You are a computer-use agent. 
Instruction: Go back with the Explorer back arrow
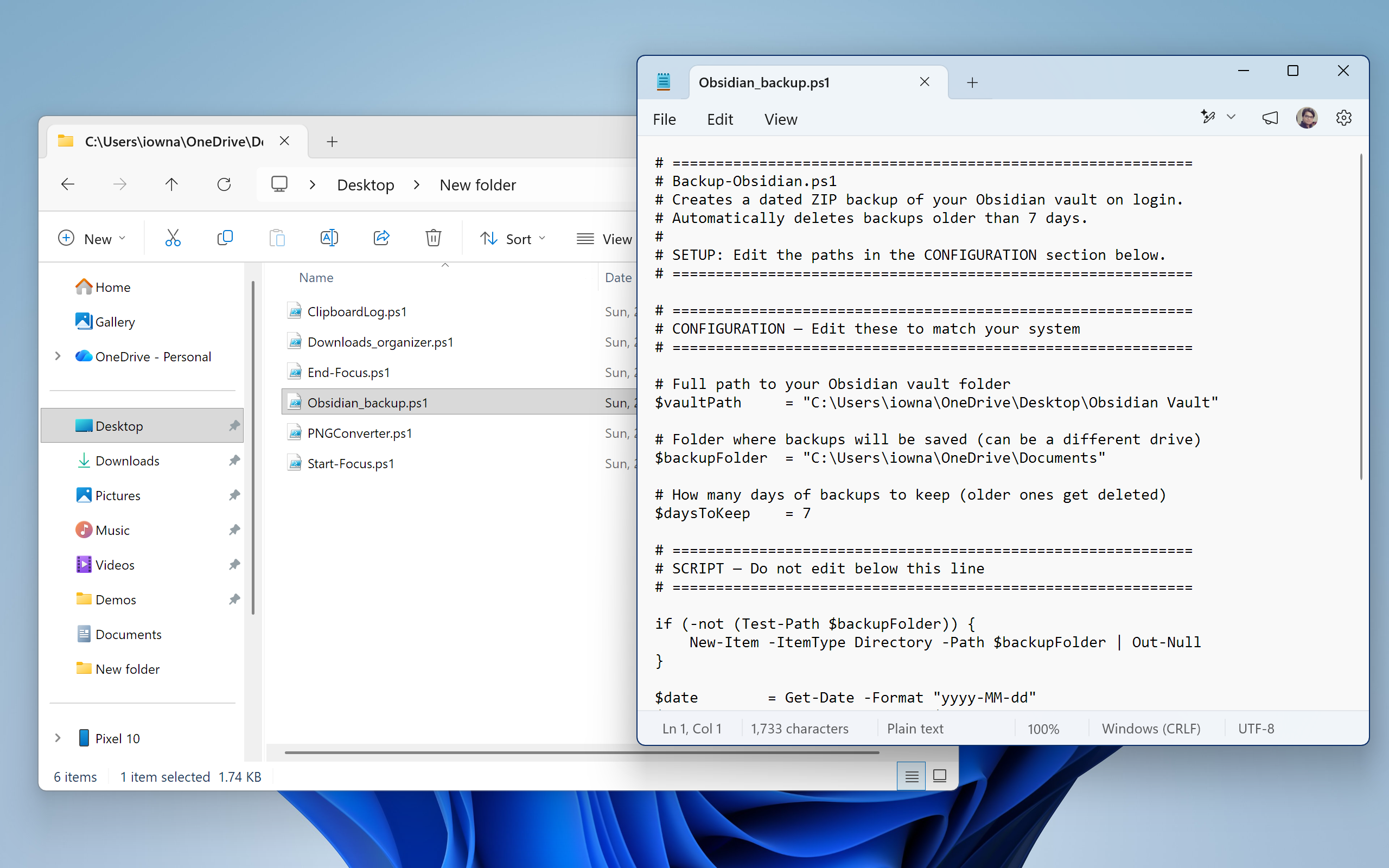68,184
